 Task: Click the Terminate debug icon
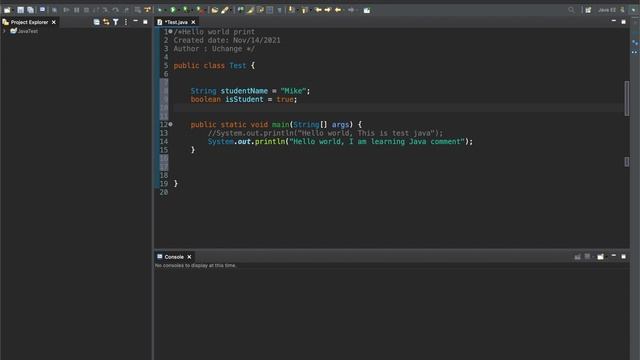point(86,10)
